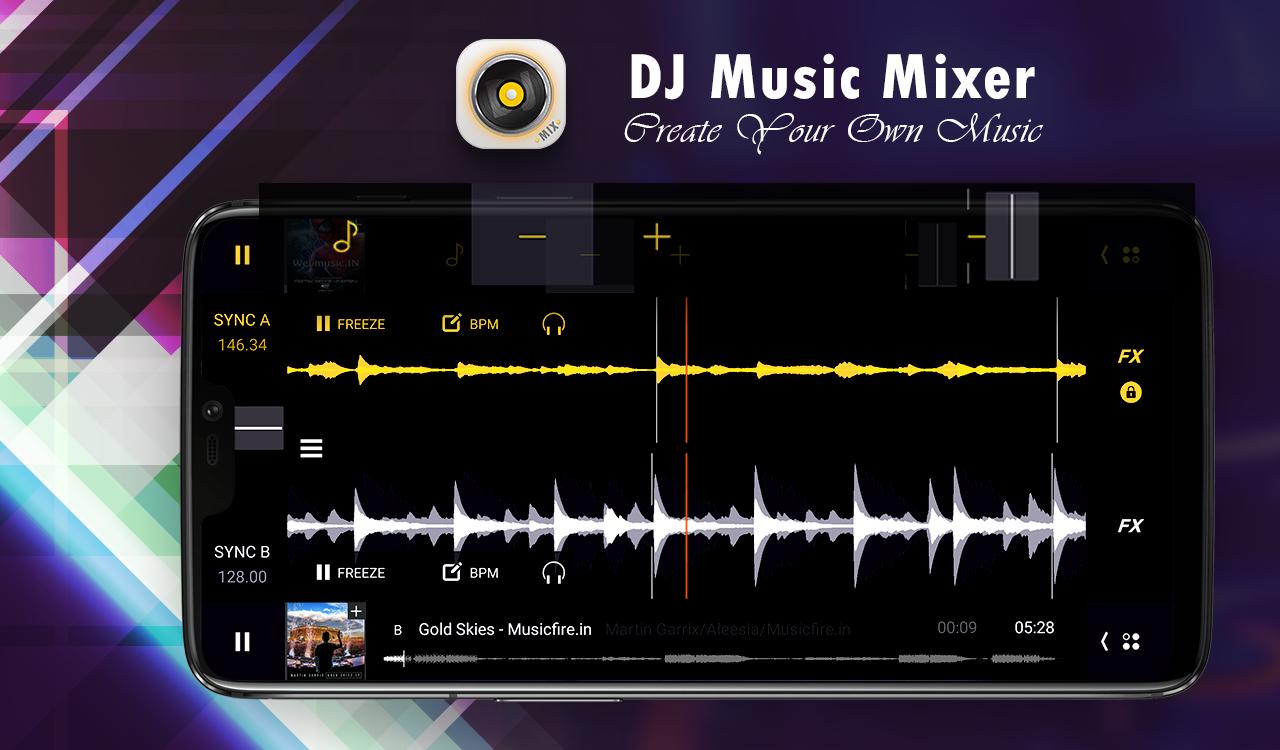
Task: Click the deck B letter label
Action: point(398,630)
